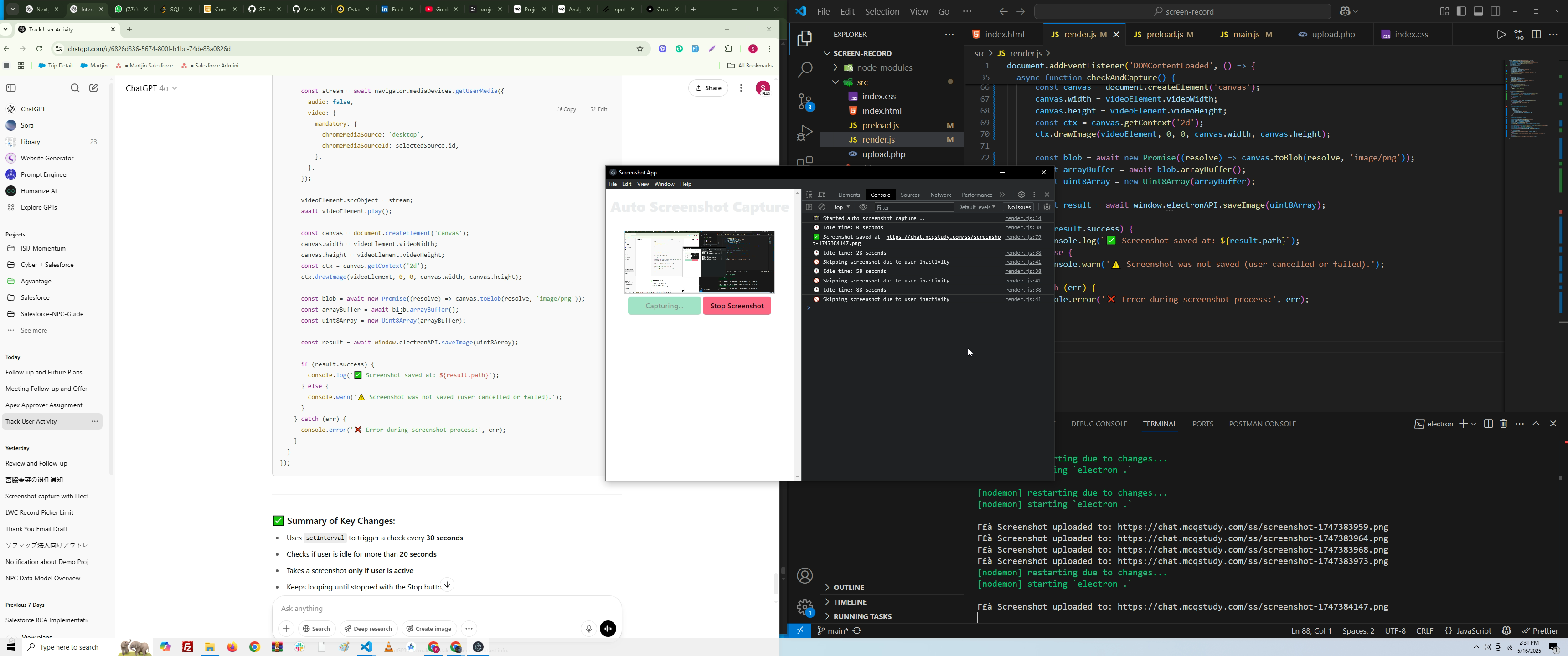Viewport: 1568px width, 656px height.
Task: Click the ChatGPT page vertical scrollbar
Action: tap(775, 583)
